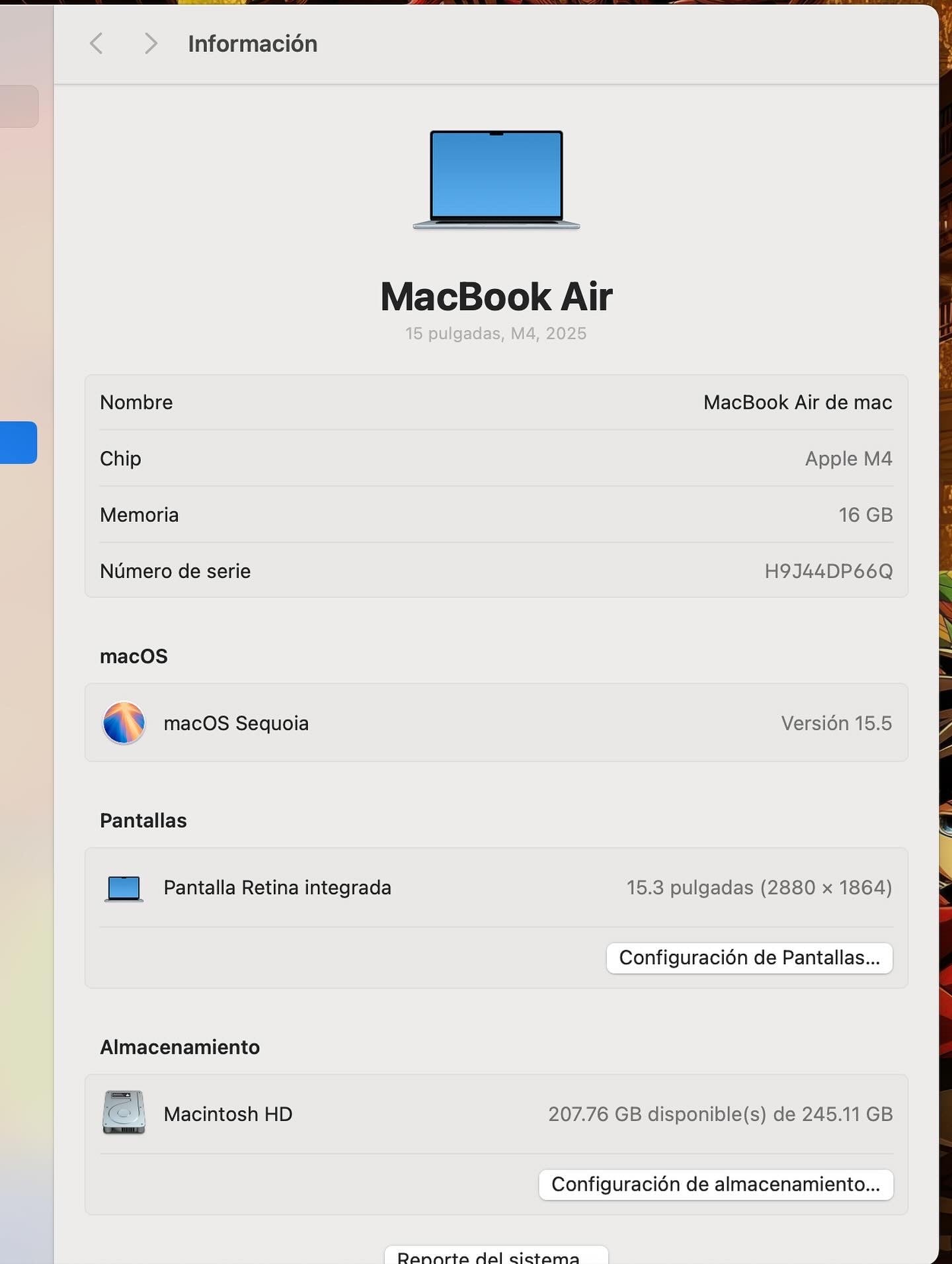Click the '15 pulgadas, M4, 2025' subtitle
The height and width of the screenshot is (1264, 952).
[x=496, y=333]
